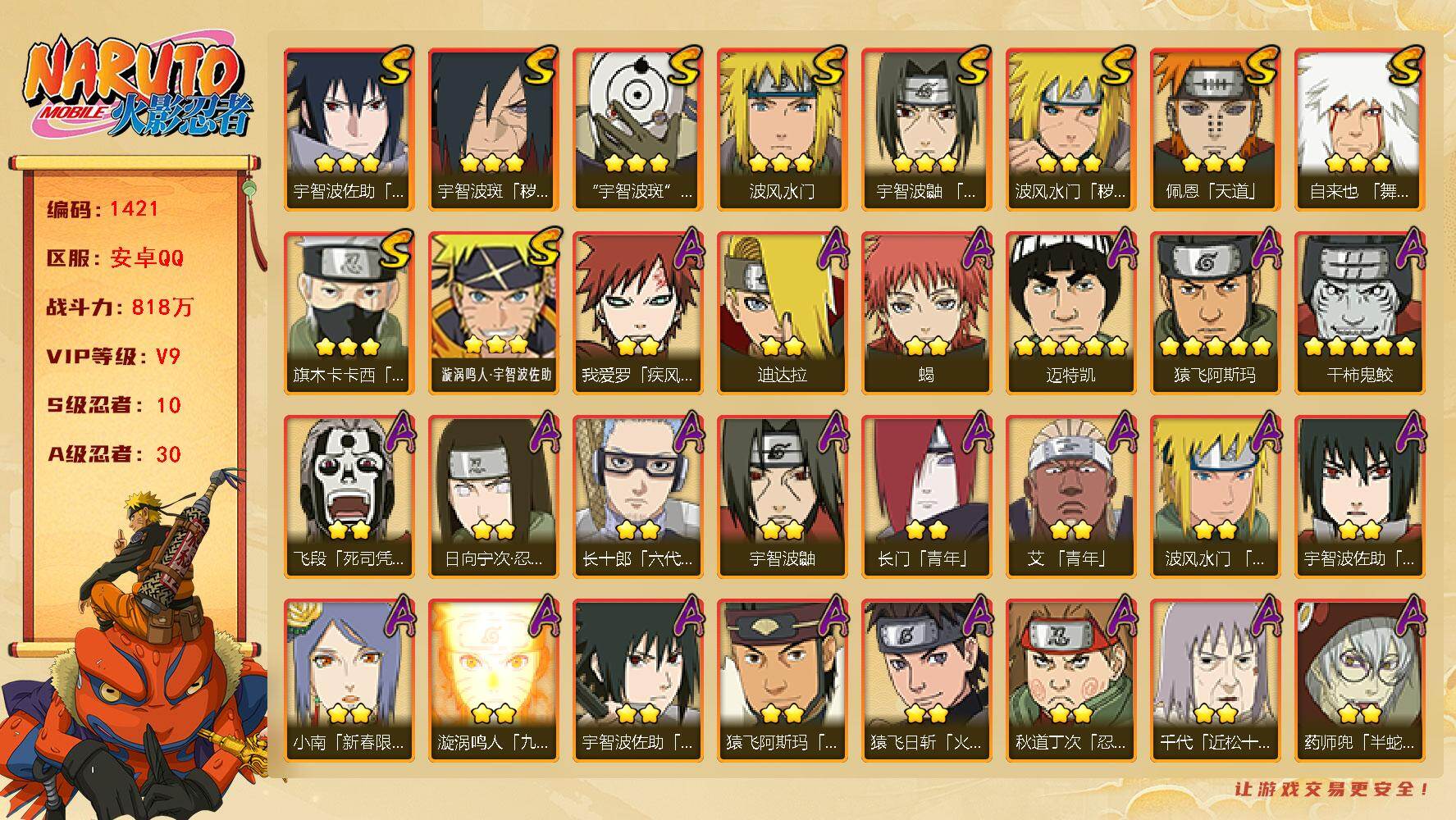Select the 佩恩「天道」 ninja card
The height and width of the screenshot is (820, 1456).
point(1215,129)
